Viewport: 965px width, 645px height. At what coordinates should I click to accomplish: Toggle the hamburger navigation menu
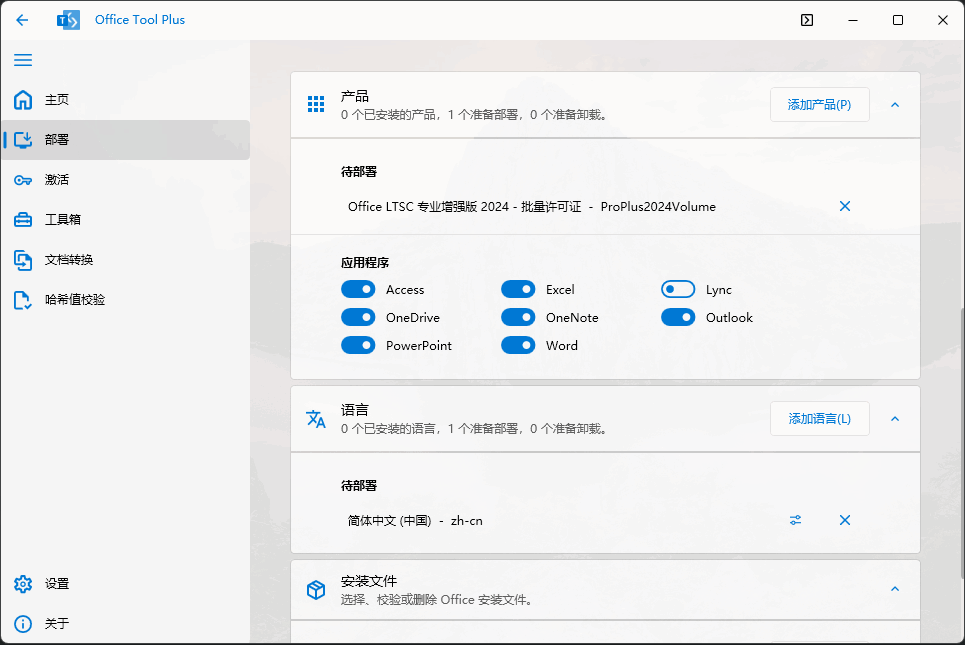22,60
